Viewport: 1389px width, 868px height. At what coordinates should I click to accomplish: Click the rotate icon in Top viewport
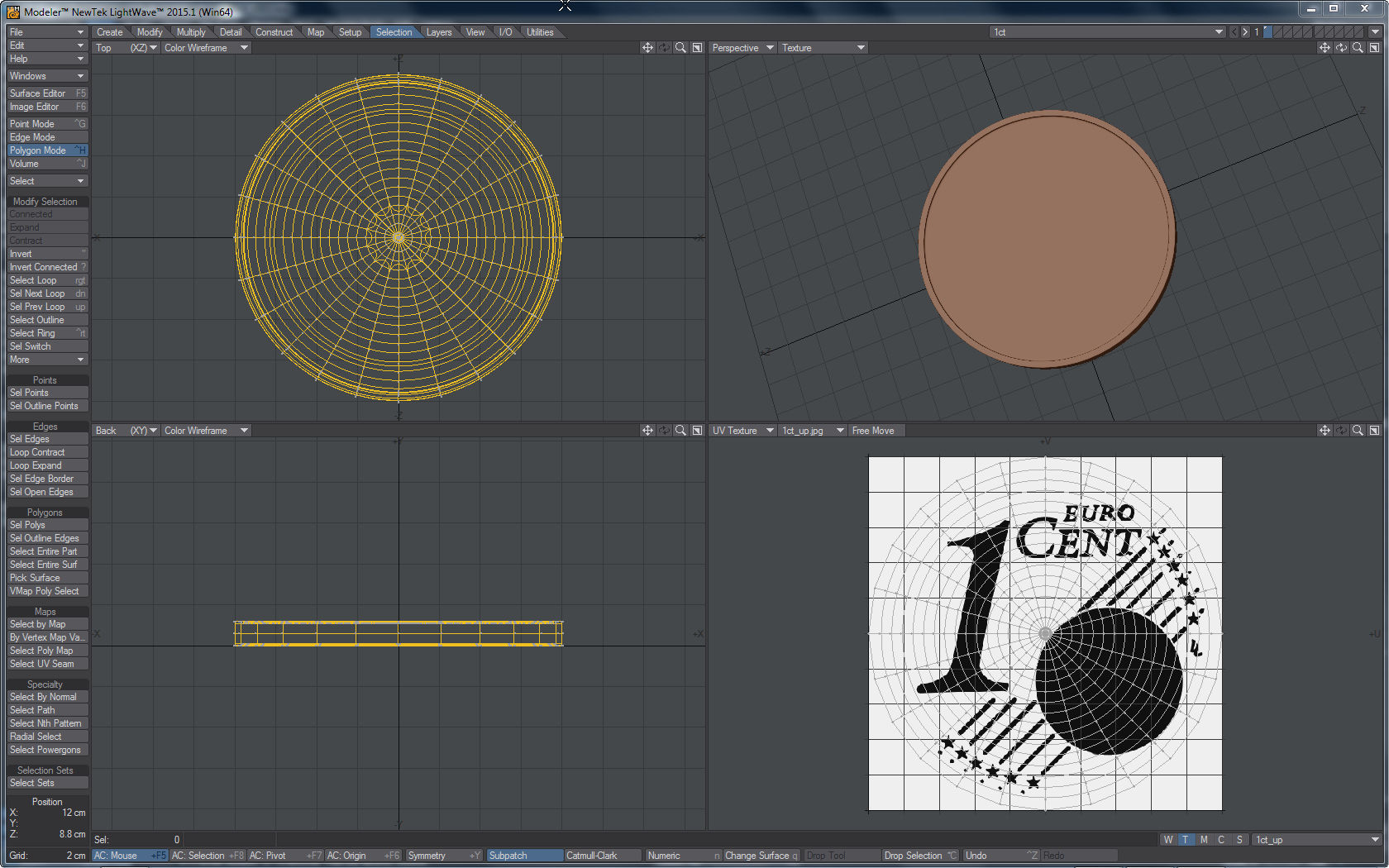point(664,48)
